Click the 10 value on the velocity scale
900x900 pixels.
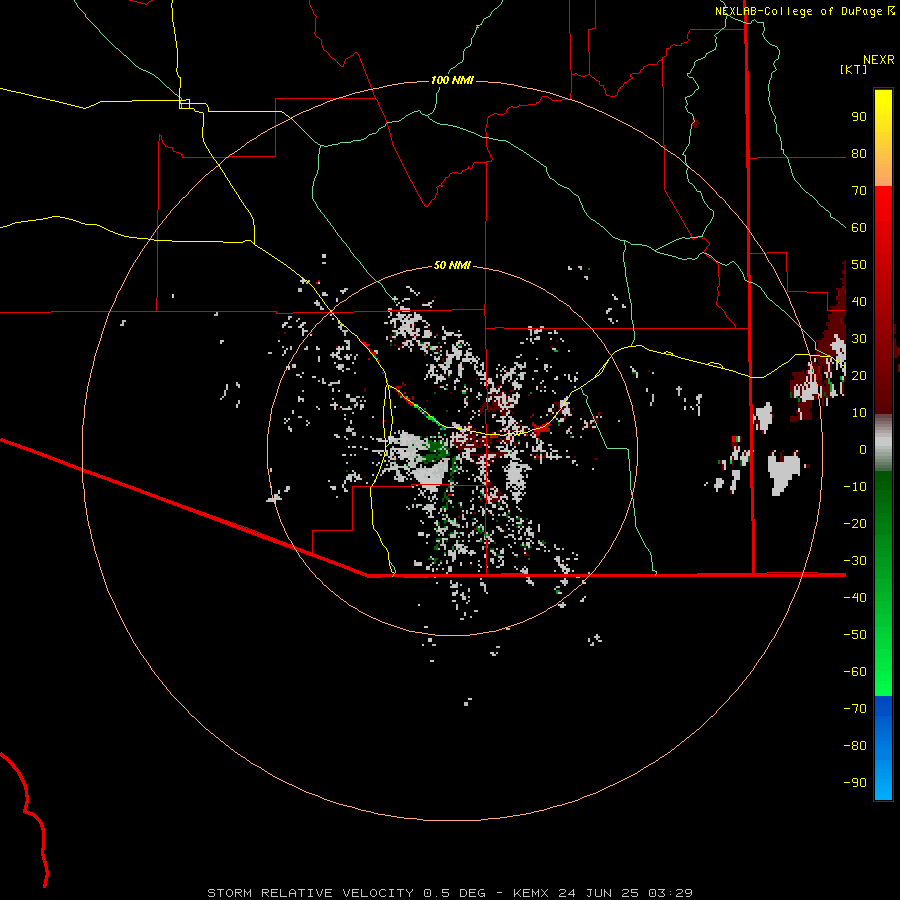pos(859,413)
